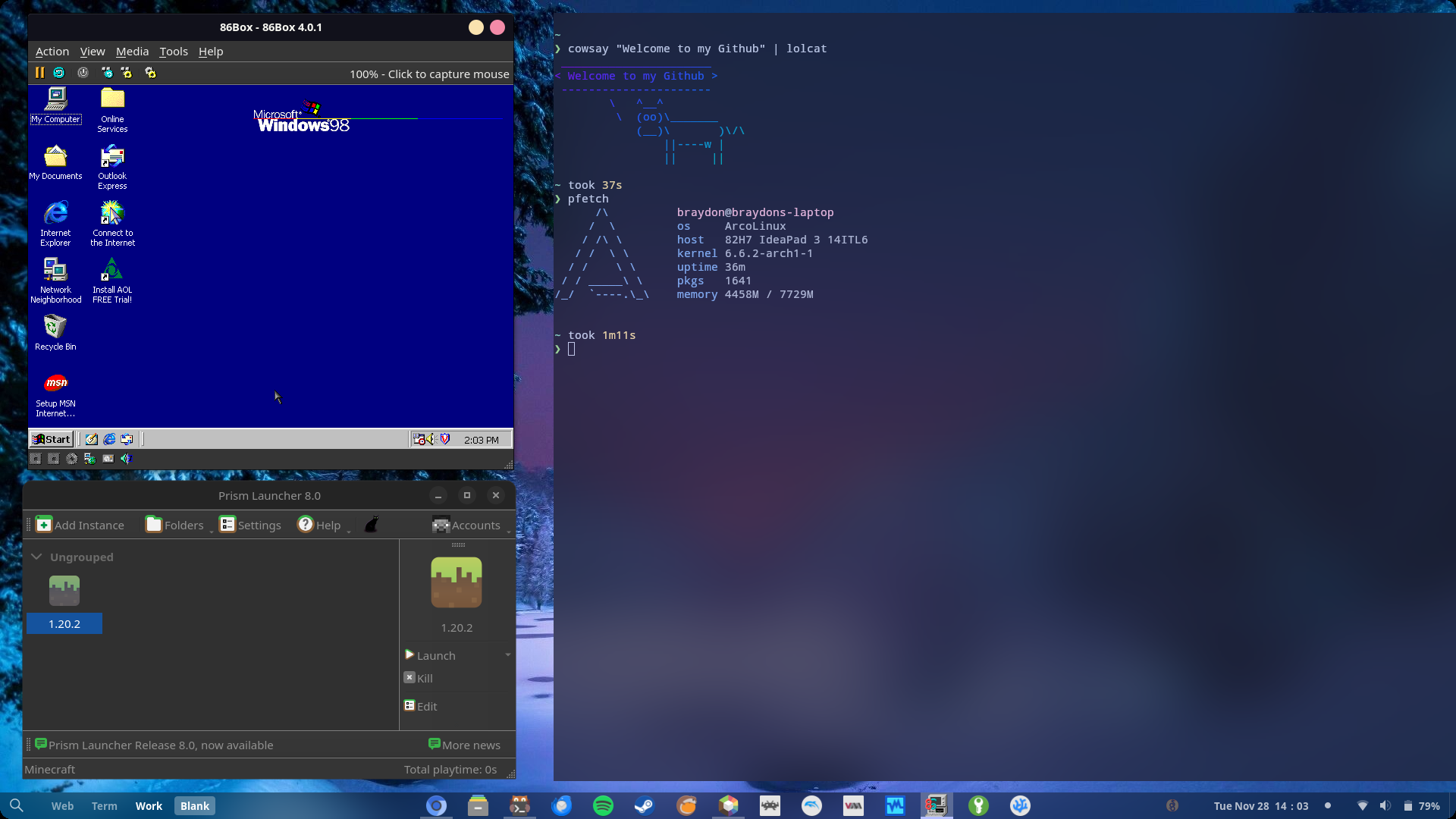Open the Folders dropdown in Prism Launcher
This screenshot has width=1456, height=819.
click(180, 525)
